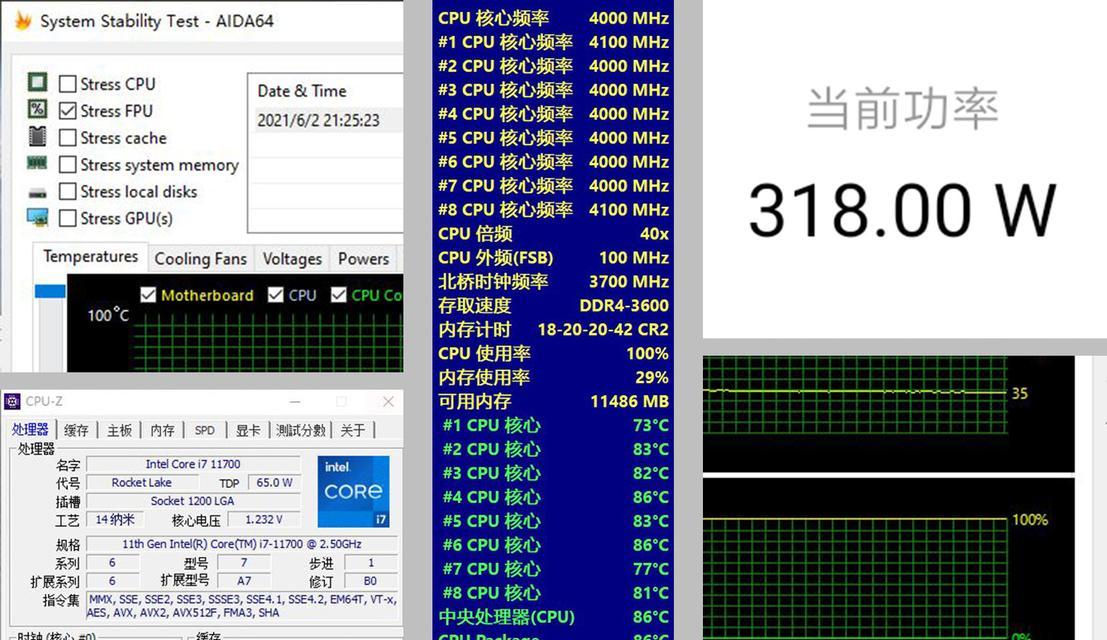Select the 处理器 tab in CPU-Z
The height and width of the screenshot is (640, 1107).
pos(30,429)
